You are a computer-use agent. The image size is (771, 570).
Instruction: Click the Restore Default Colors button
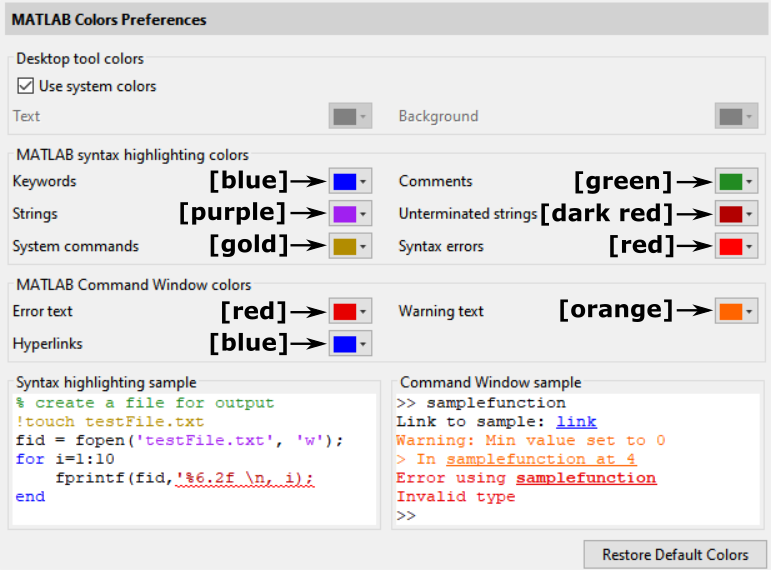pyautogui.click(x=675, y=555)
